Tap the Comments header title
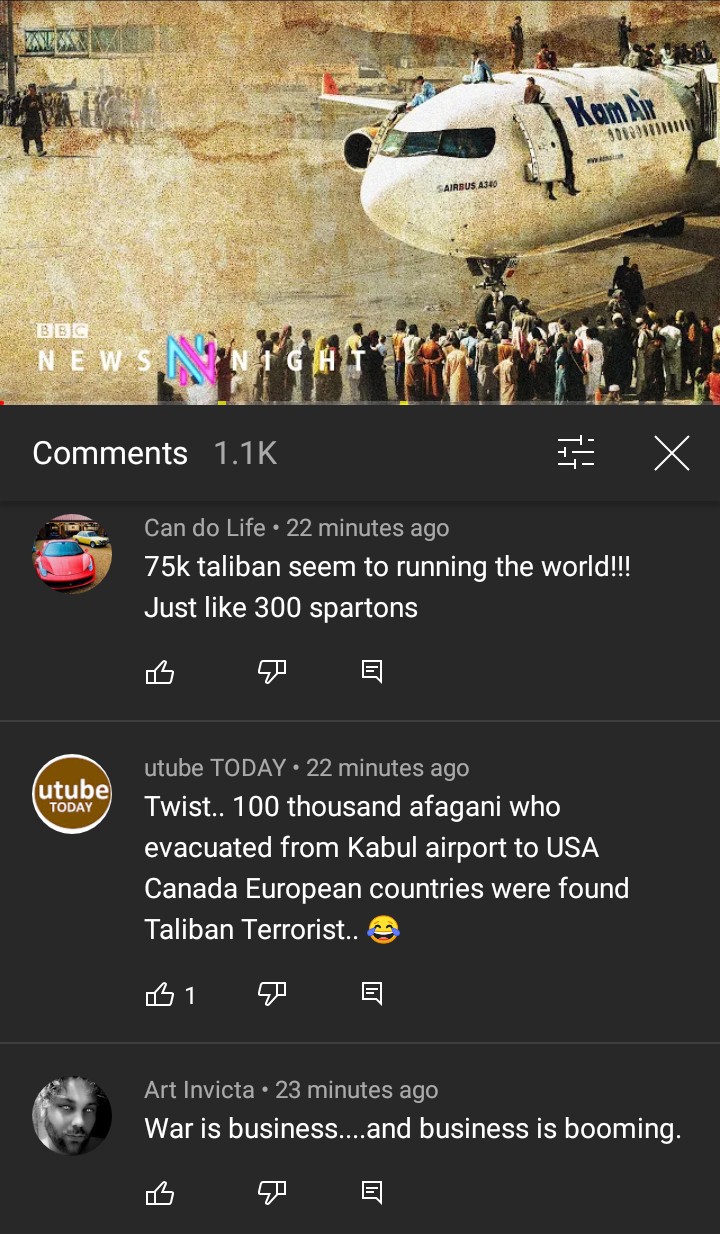 (110, 453)
